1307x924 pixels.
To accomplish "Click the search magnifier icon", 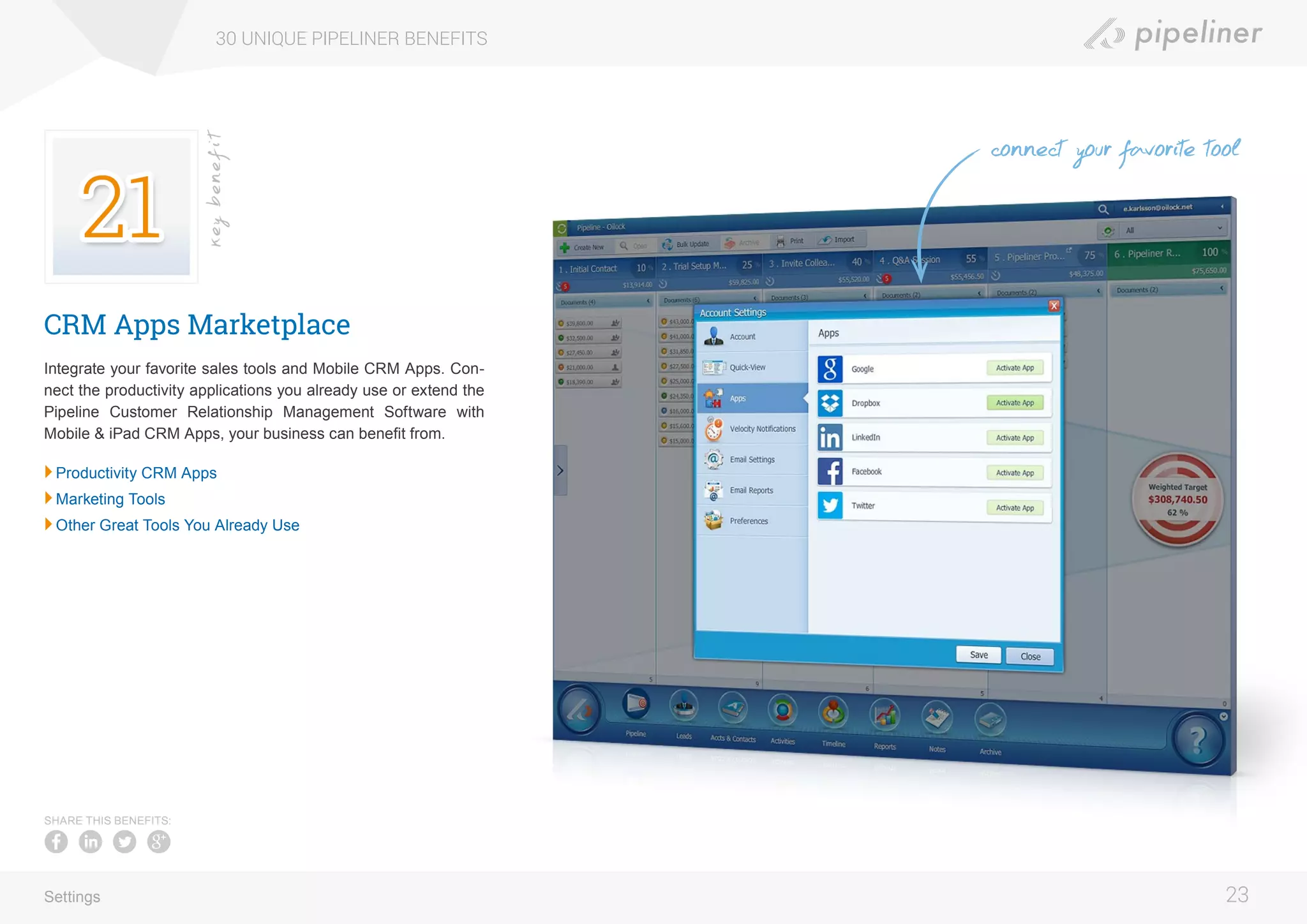I will pyautogui.click(x=1103, y=209).
